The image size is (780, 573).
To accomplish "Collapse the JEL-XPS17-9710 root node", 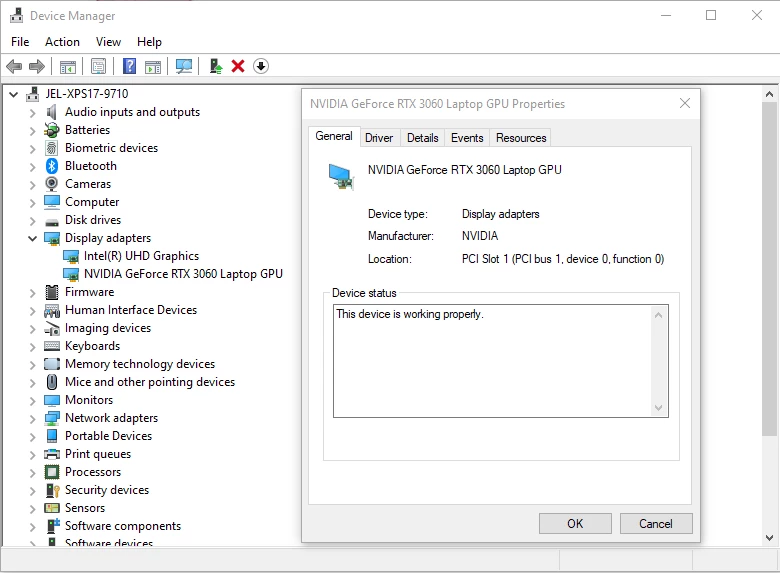I will pos(13,94).
